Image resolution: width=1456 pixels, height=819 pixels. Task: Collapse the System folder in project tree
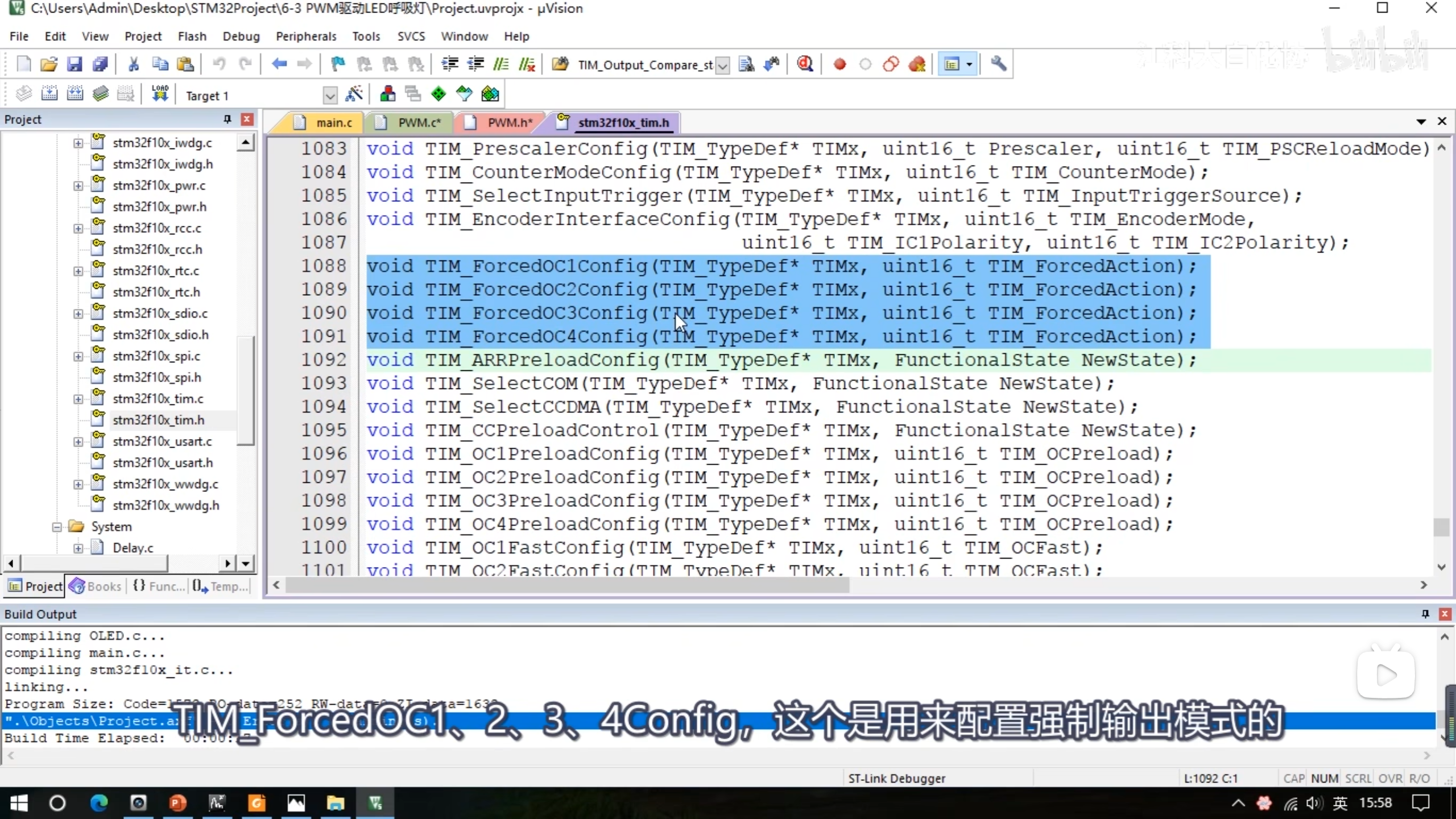coord(57,527)
